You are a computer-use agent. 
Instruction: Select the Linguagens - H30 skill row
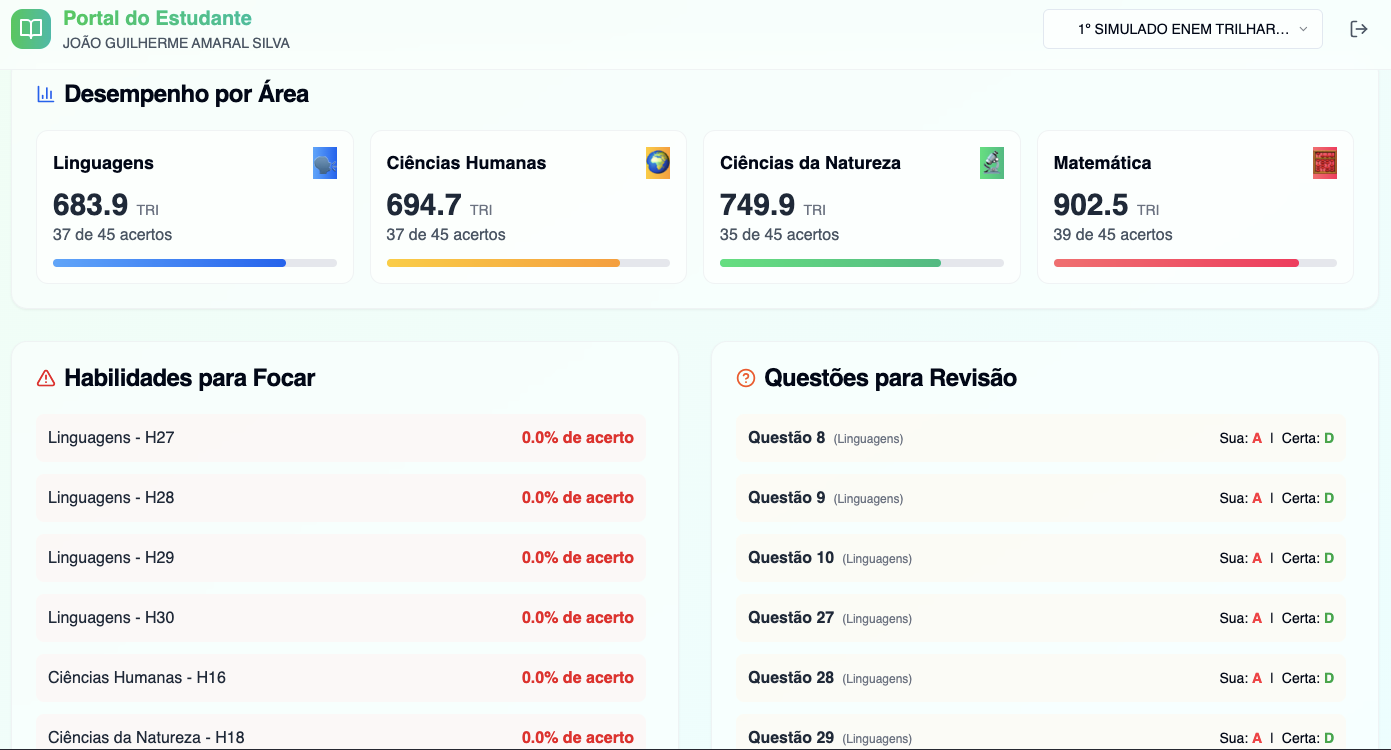(x=340, y=618)
